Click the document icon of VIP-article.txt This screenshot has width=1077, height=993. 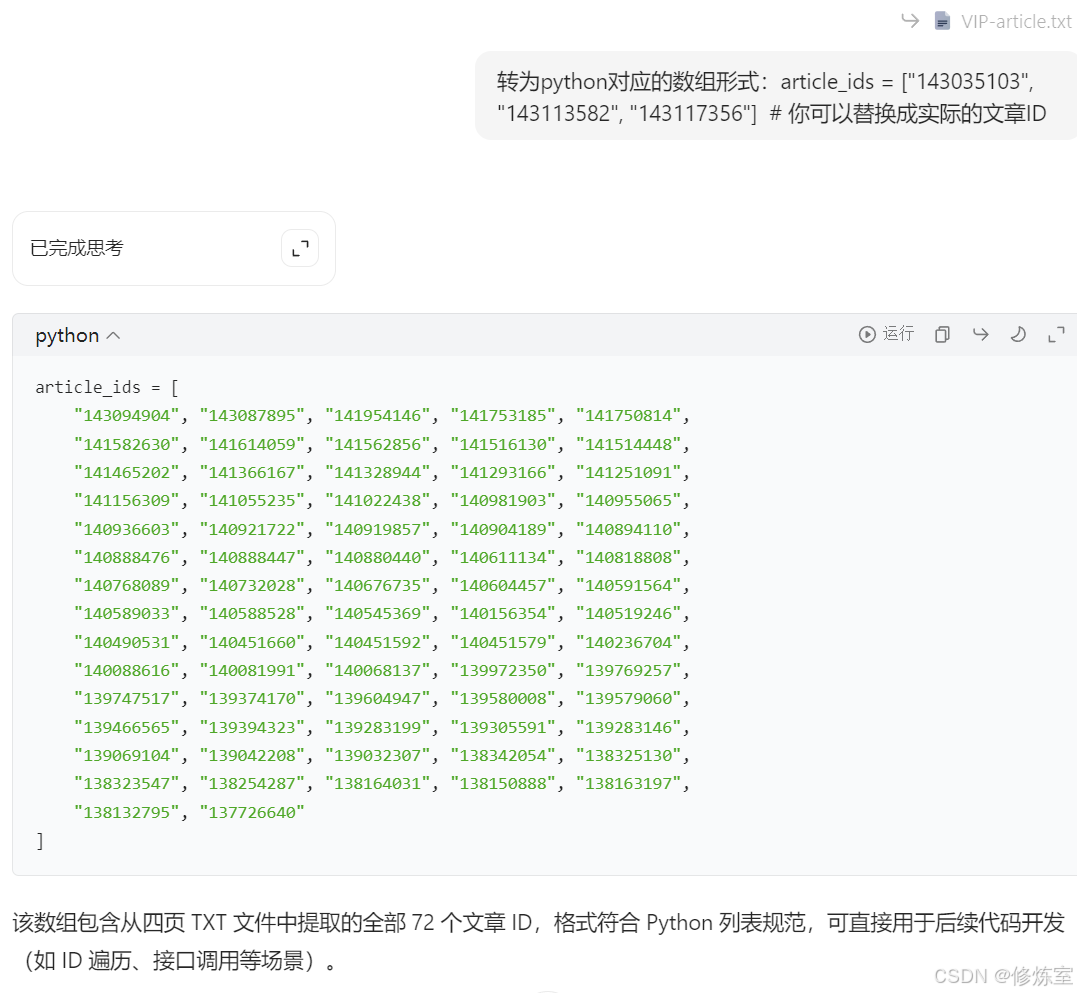tap(942, 21)
